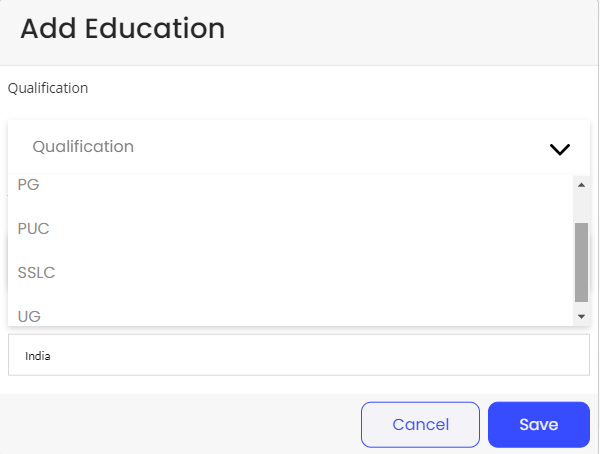This screenshot has width=600, height=454.
Task: Click the scrollbar track below the thumb
Action: [581, 305]
